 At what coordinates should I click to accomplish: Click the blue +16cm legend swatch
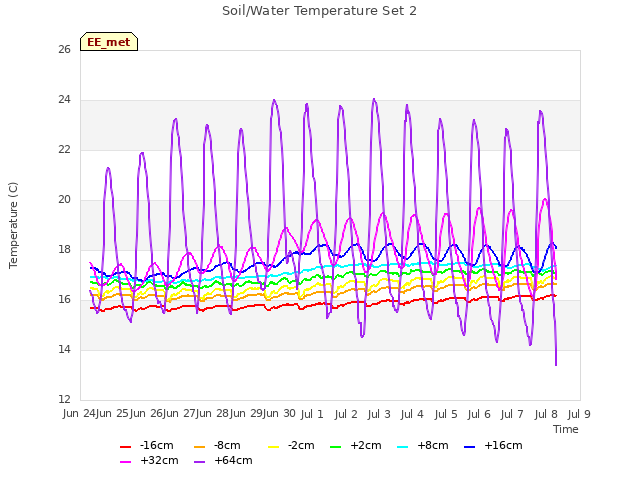click(470, 447)
